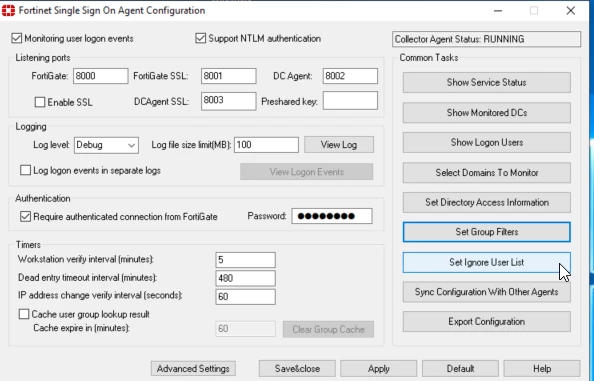The width and height of the screenshot is (594, 381).
Task: Click Sync Configuration With Other Agents
Action: 486,292
